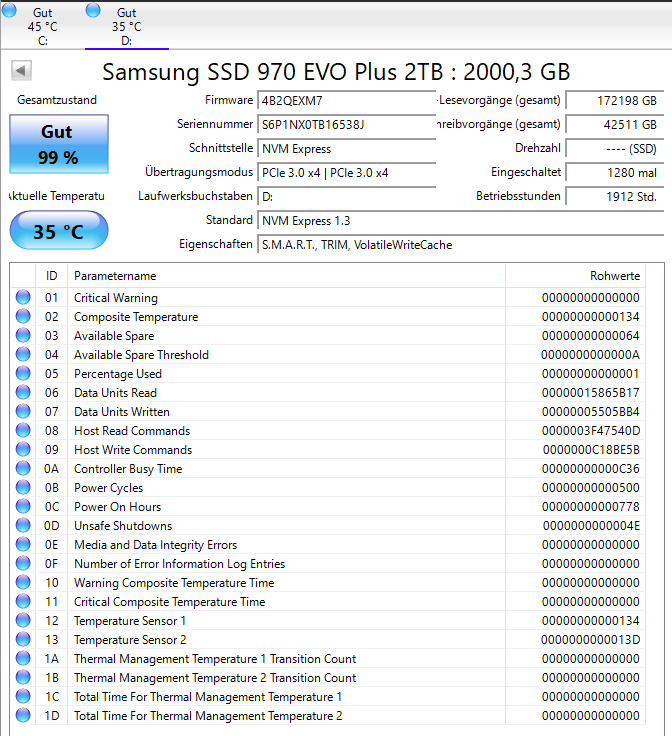Viewport: 672px width, 736px height.
Task: Click the status orb for row ID 1D
Action: pyautogui.click(x=23, y=715)
